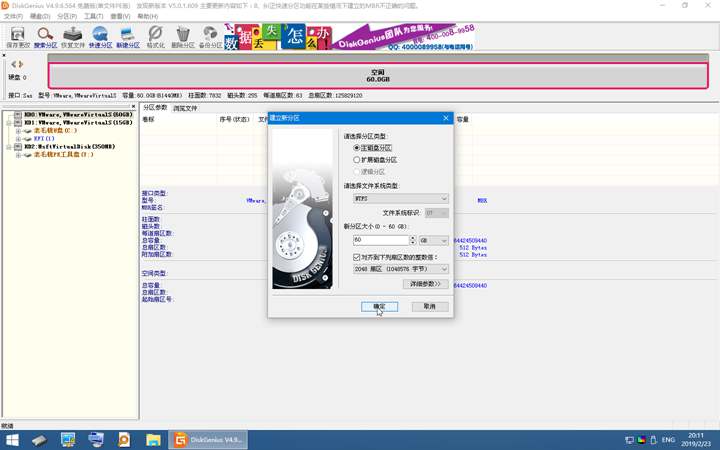Click the 删除分区 (Delete Partition) trash icon
Image resolution: width=720 pixels, height=450 pixels.
pos(183,37)
